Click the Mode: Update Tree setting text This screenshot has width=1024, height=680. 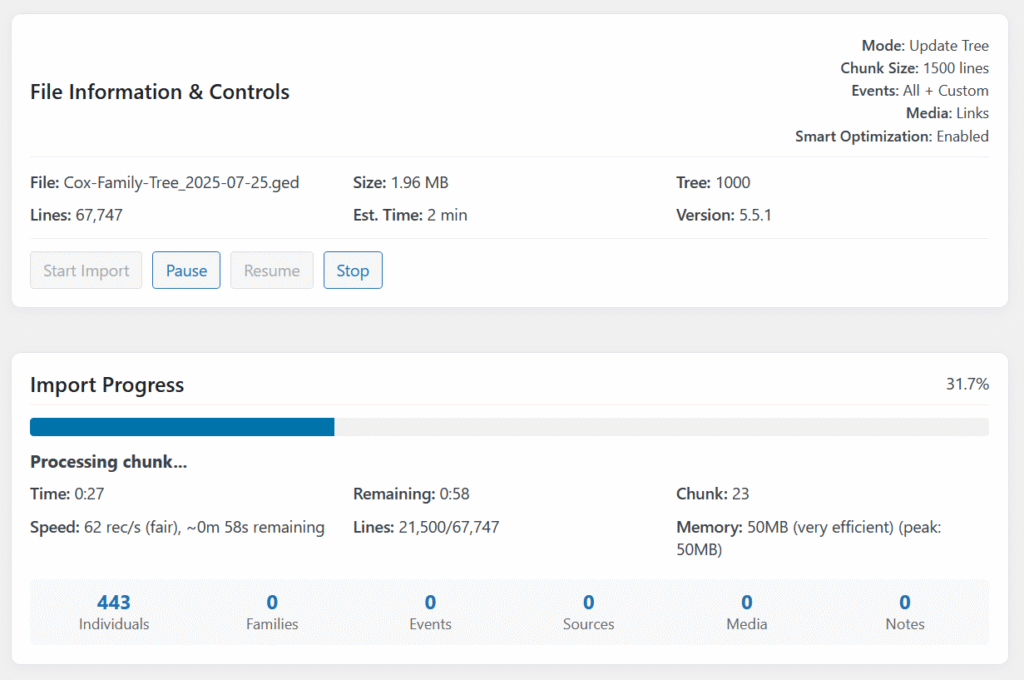925,46
